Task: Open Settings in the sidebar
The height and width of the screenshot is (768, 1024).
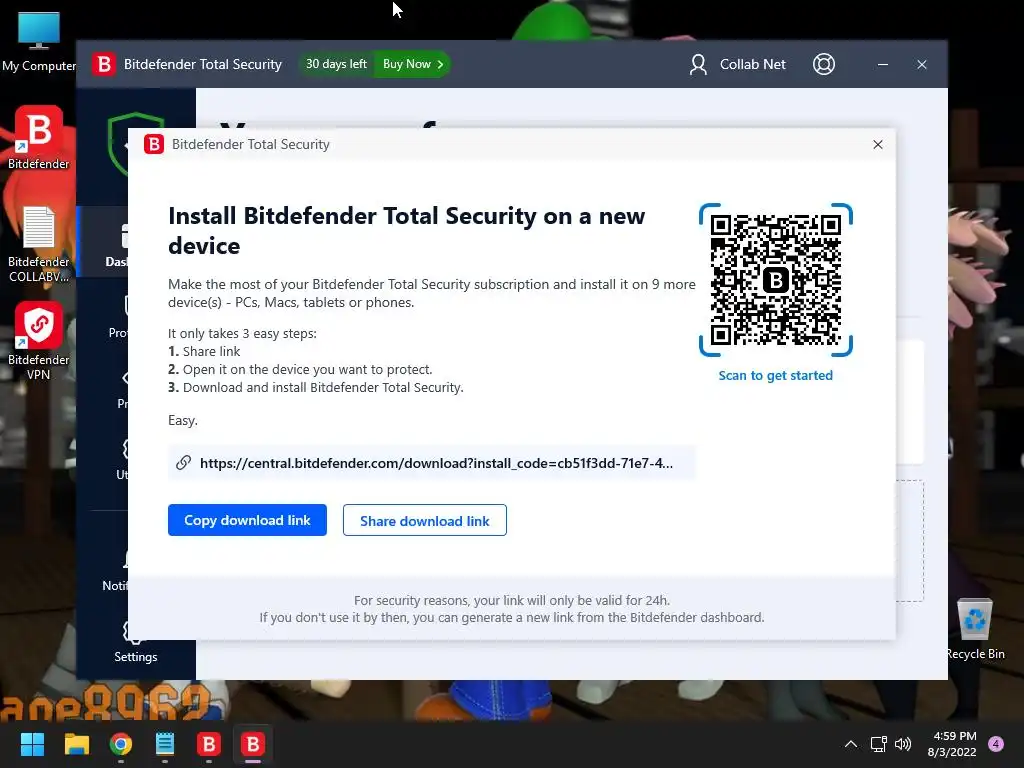Action: pyautogui.click(x=135, y=643)
